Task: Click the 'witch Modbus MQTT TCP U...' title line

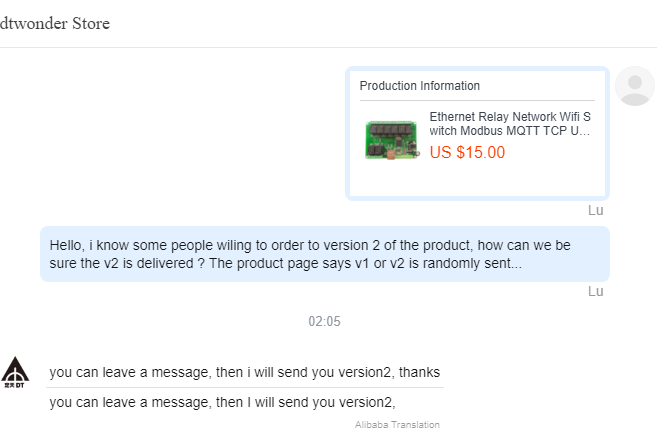Action: (509, 131)
